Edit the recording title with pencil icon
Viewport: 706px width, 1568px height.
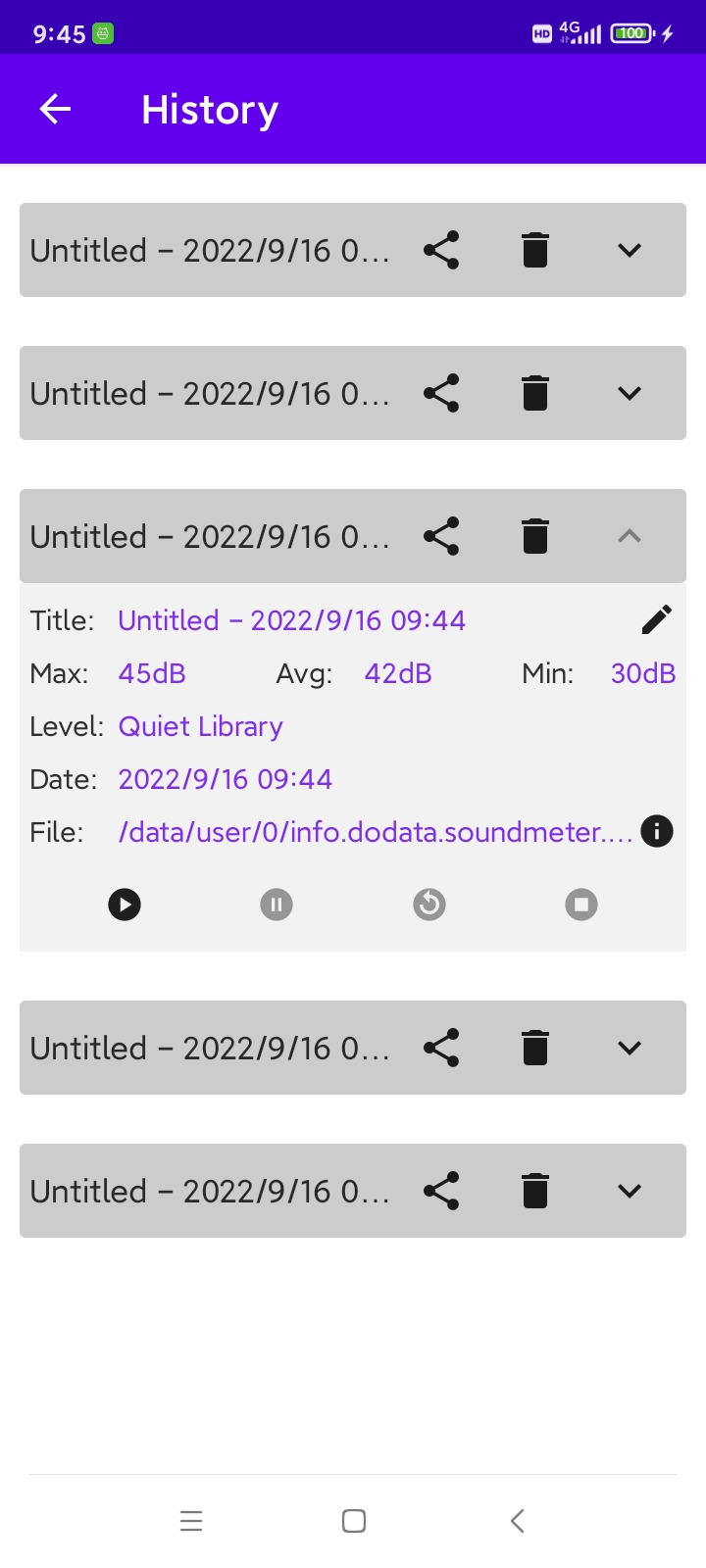(x=656, y=619)
